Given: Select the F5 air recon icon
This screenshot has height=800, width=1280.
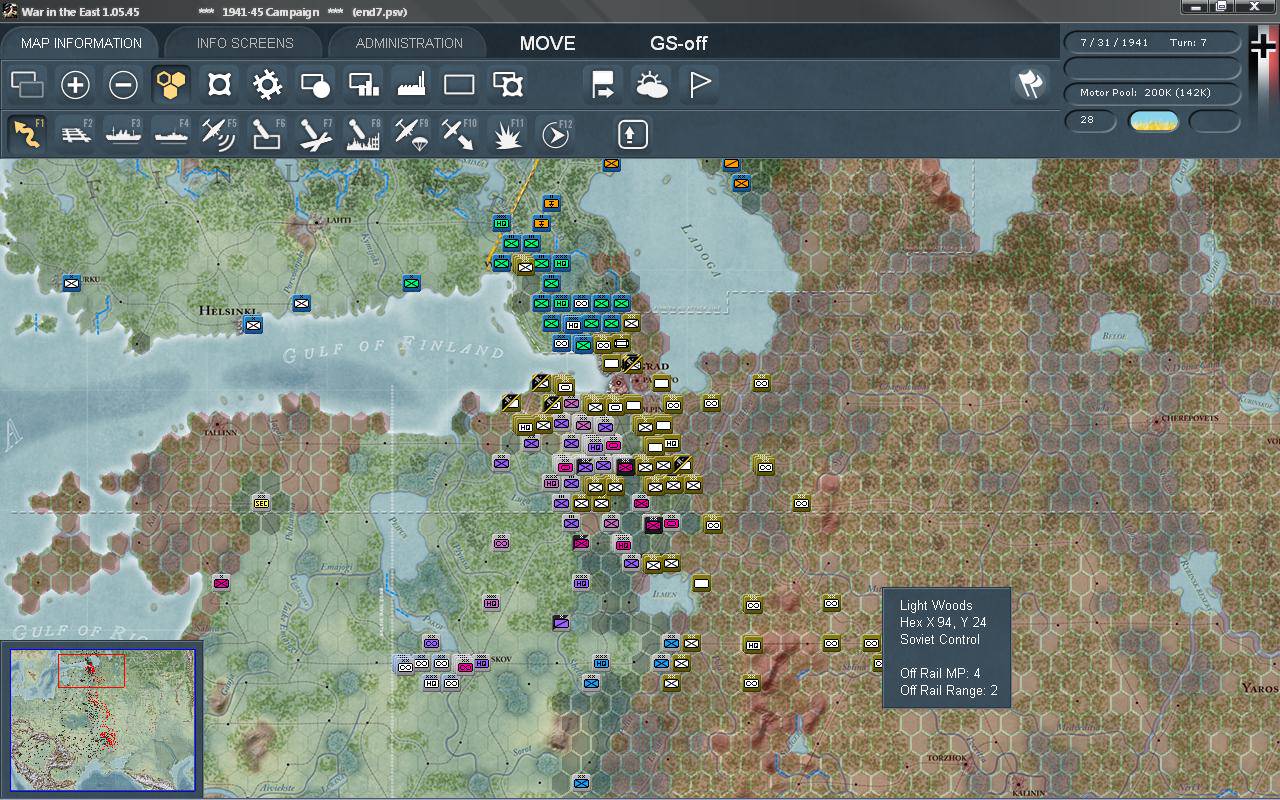Looking at the screenshot, I should [219, 133].
